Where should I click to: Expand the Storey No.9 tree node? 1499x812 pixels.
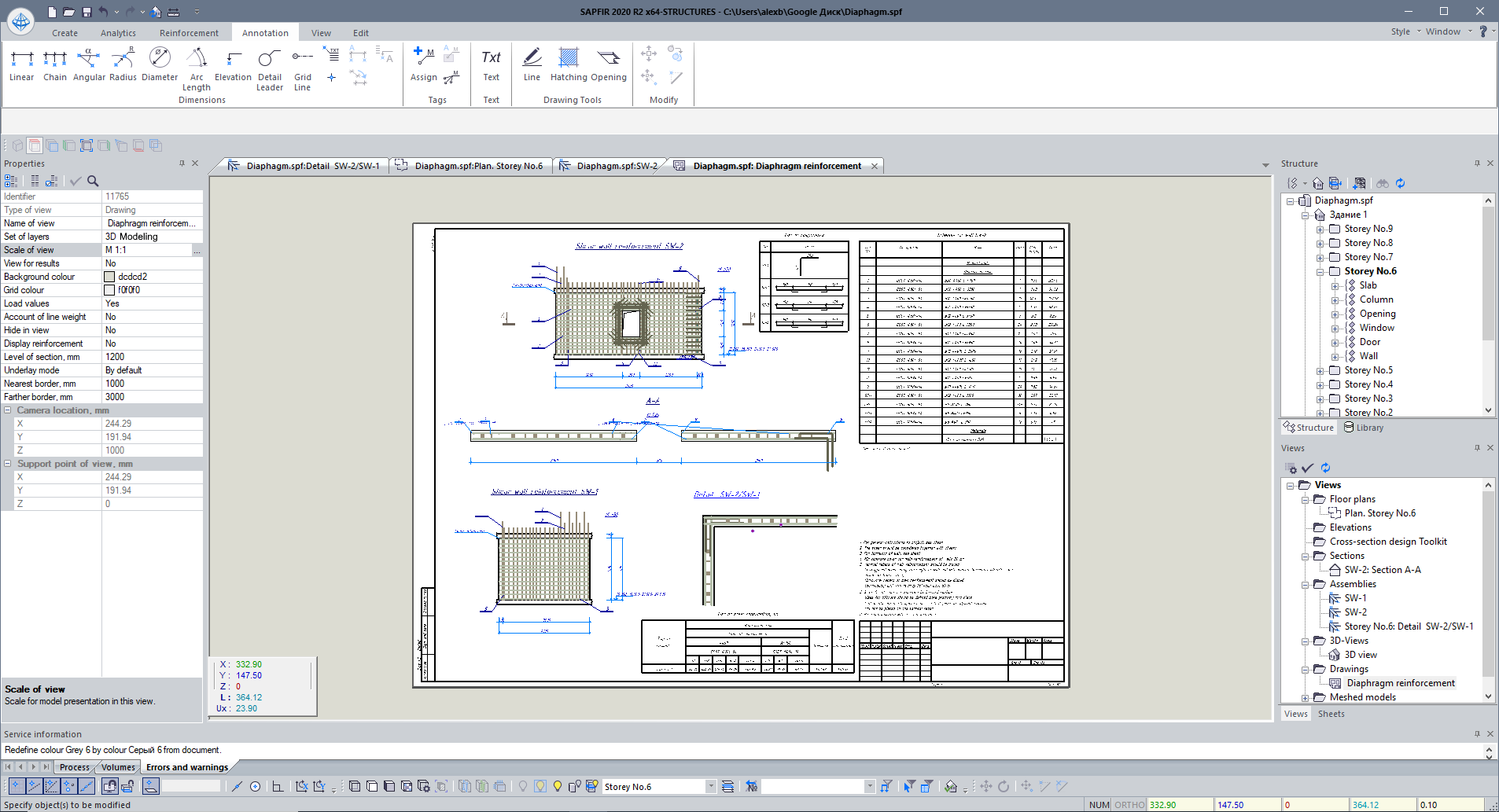tap(1320, 229)
